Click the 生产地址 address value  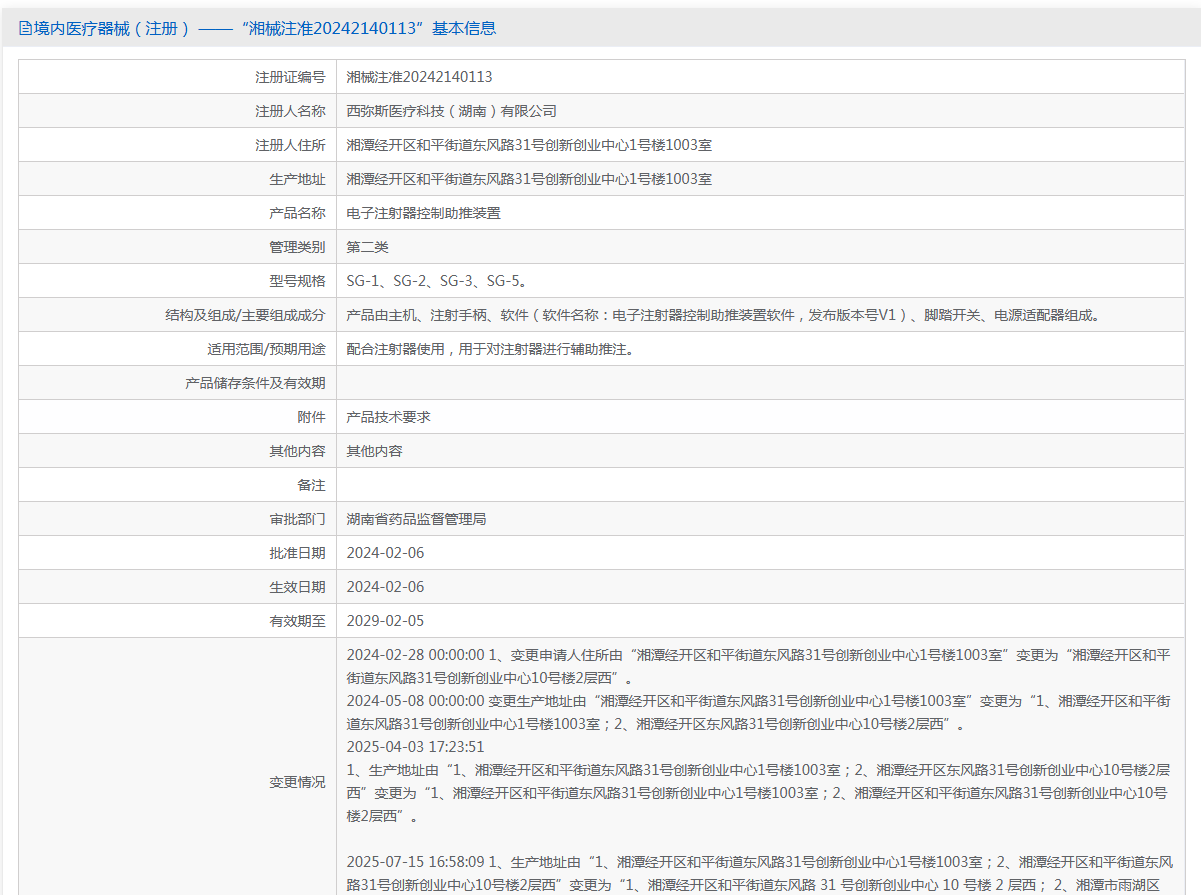529,179
